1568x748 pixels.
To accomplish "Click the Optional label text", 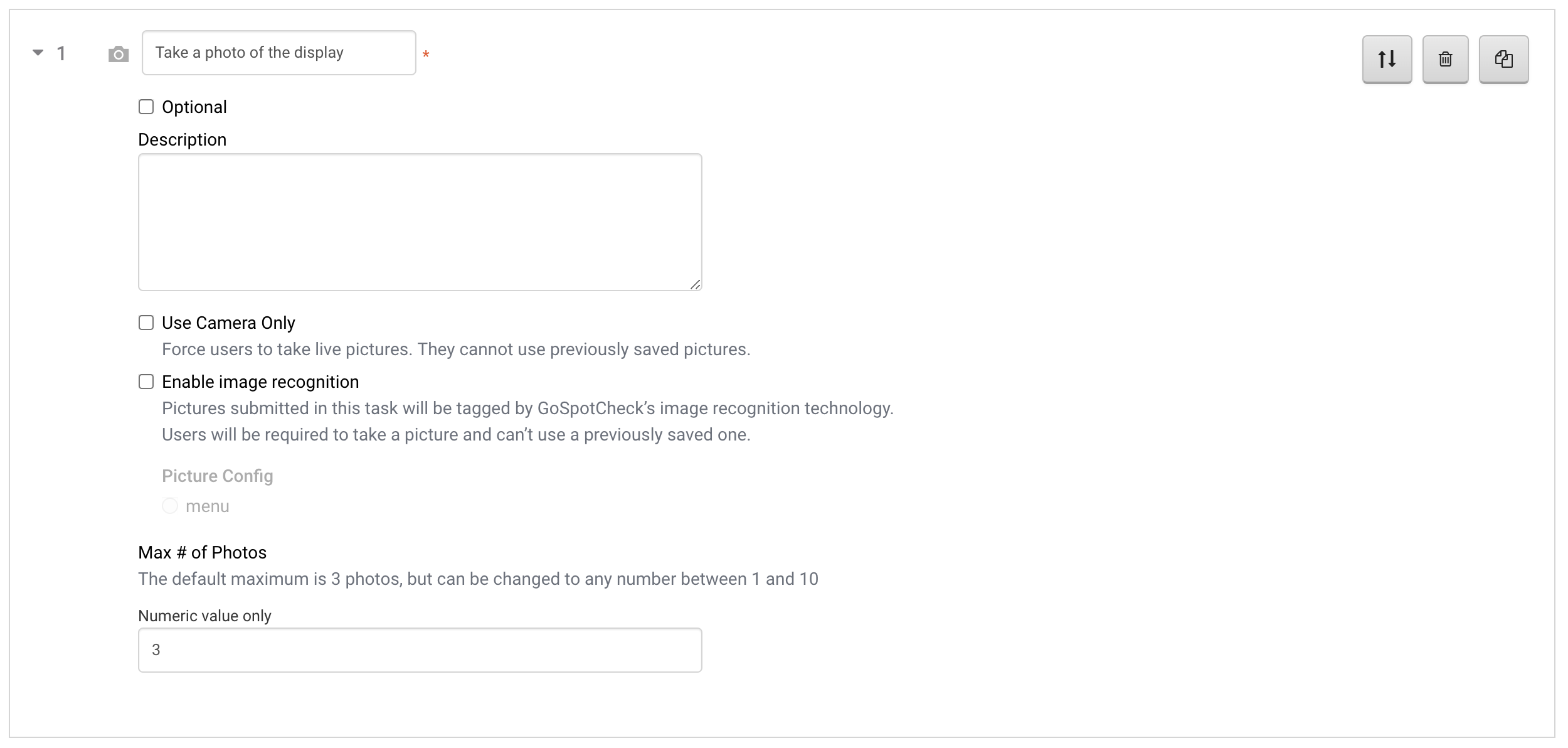I will point(194,107).
